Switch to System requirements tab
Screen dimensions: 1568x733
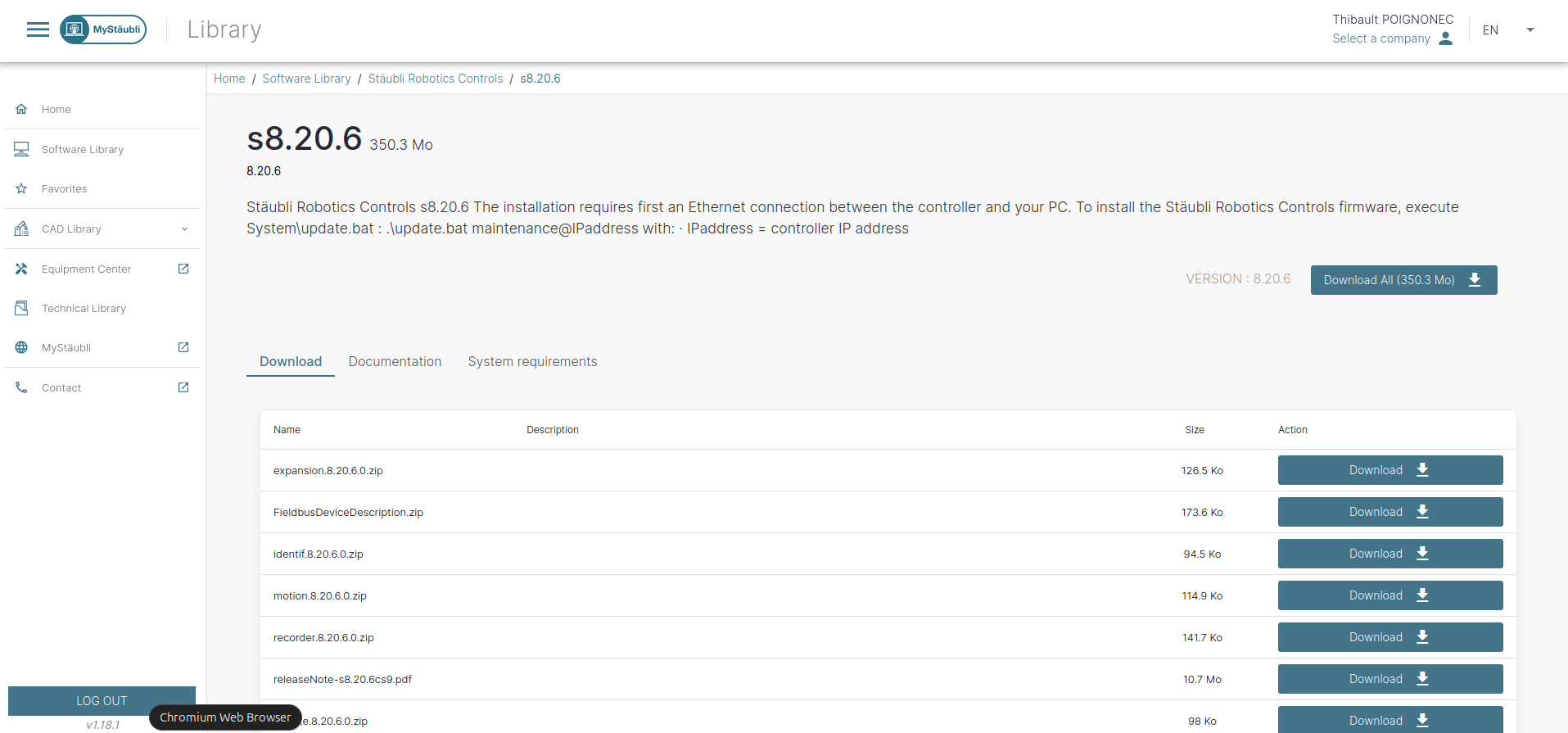coord(532,361)
